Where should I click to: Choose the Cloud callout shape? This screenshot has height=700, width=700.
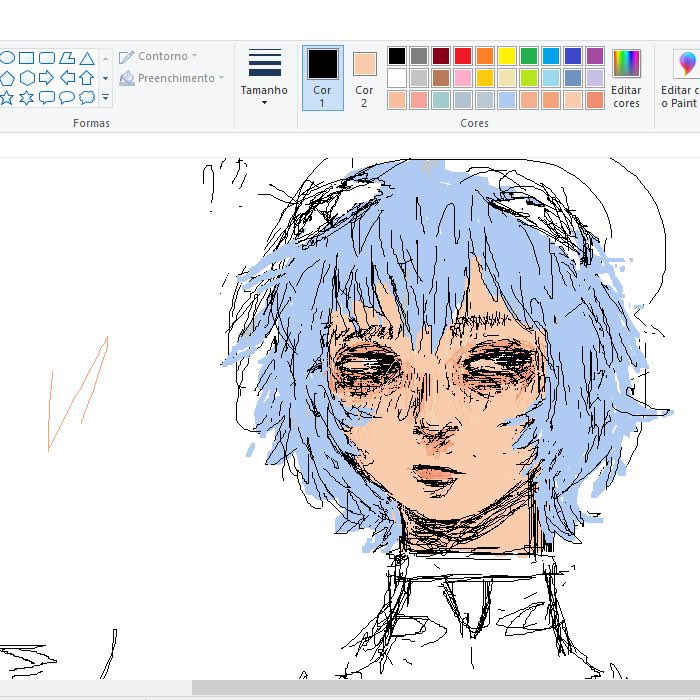coord(87,97)
